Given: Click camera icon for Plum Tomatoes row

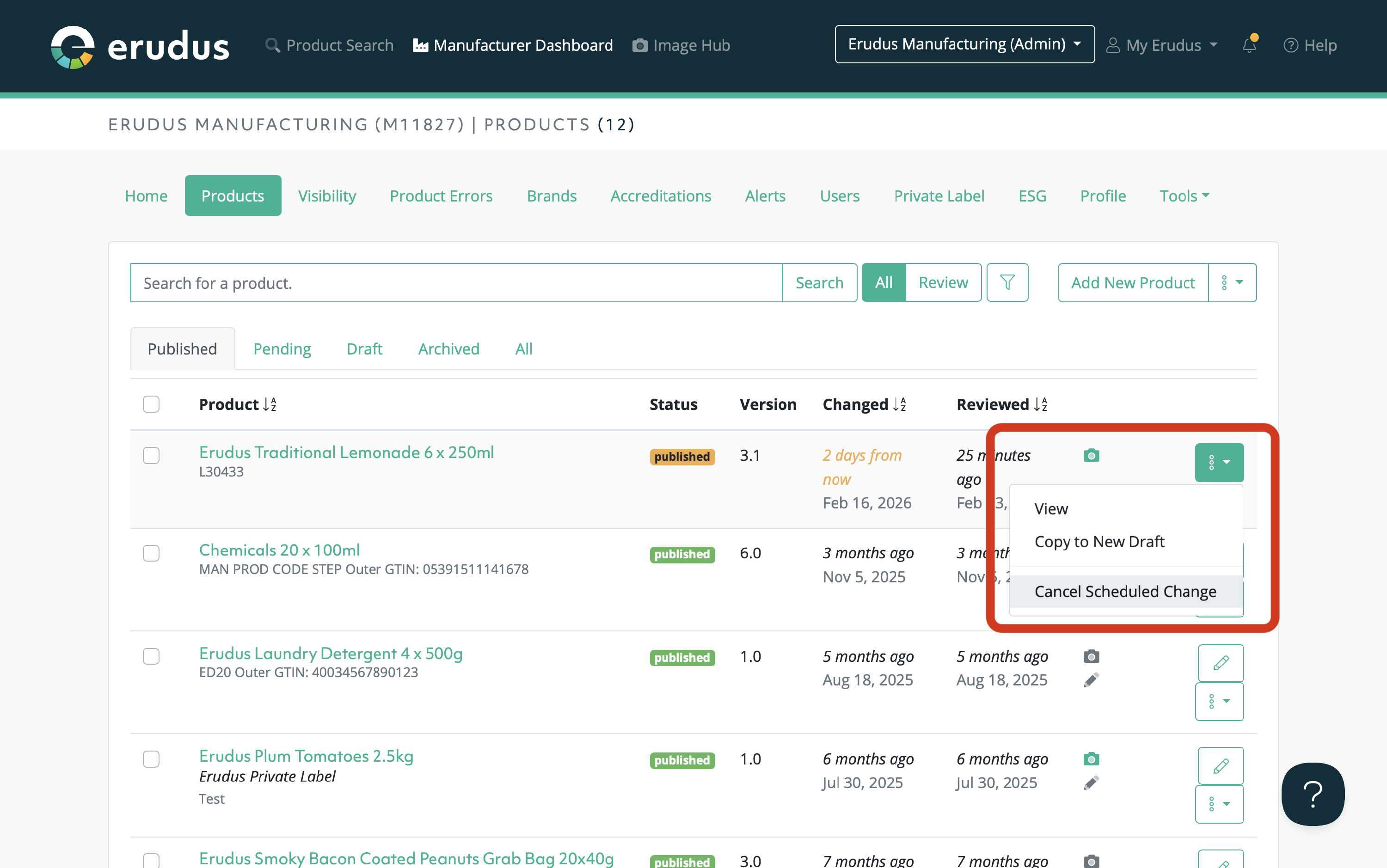Looking at the screenshot, I should point(1091,759).
